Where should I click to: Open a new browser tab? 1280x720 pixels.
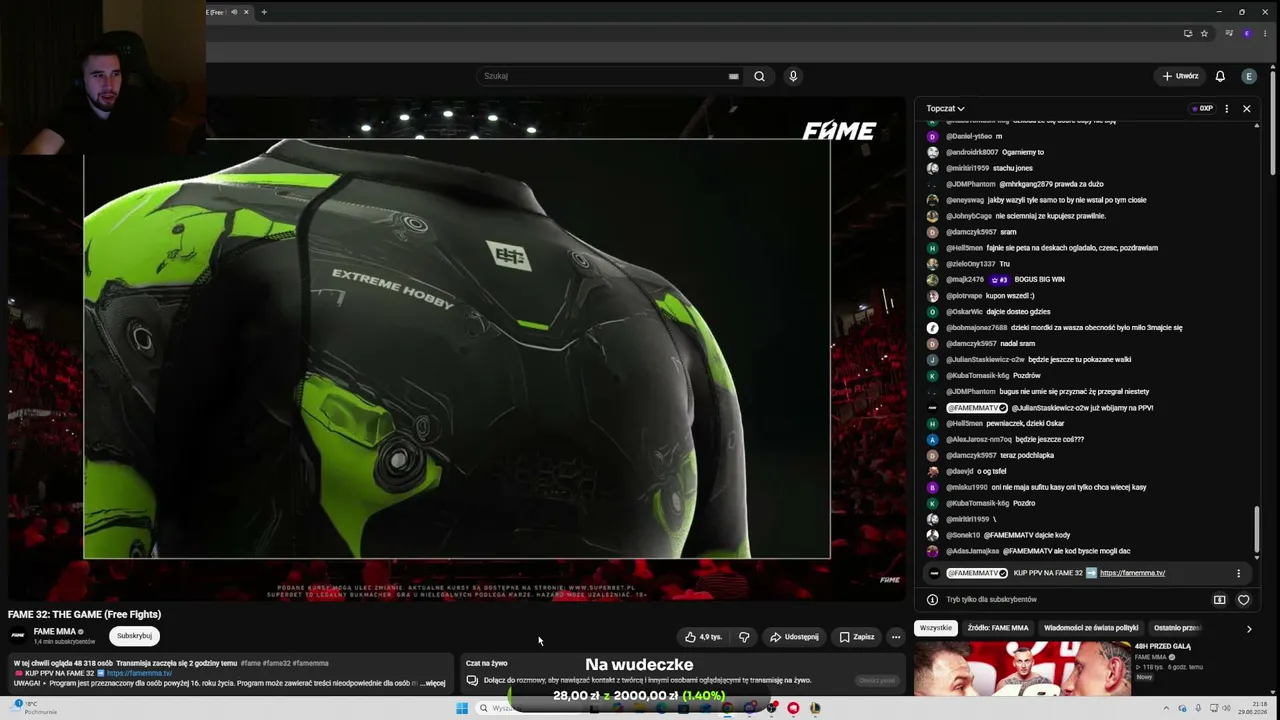pyautogui.click(x=264, y=12)
